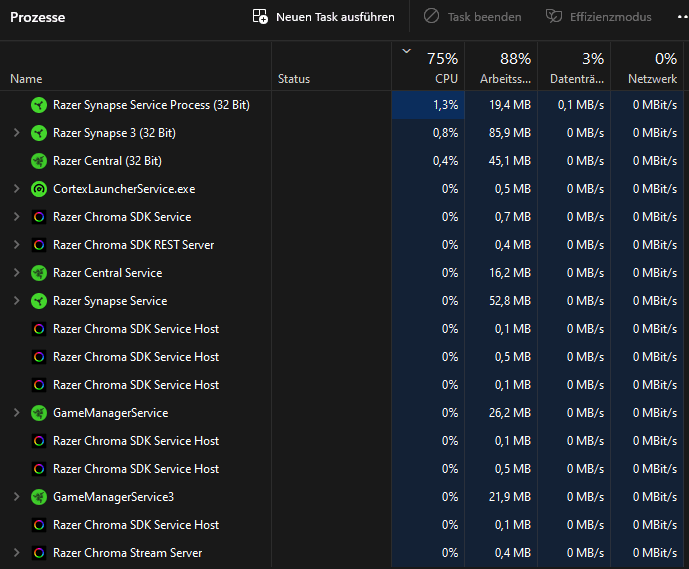Click the Razer Chroma SDK REST Server icon
The image size is (689, 569).
click(x=39, y=245)
